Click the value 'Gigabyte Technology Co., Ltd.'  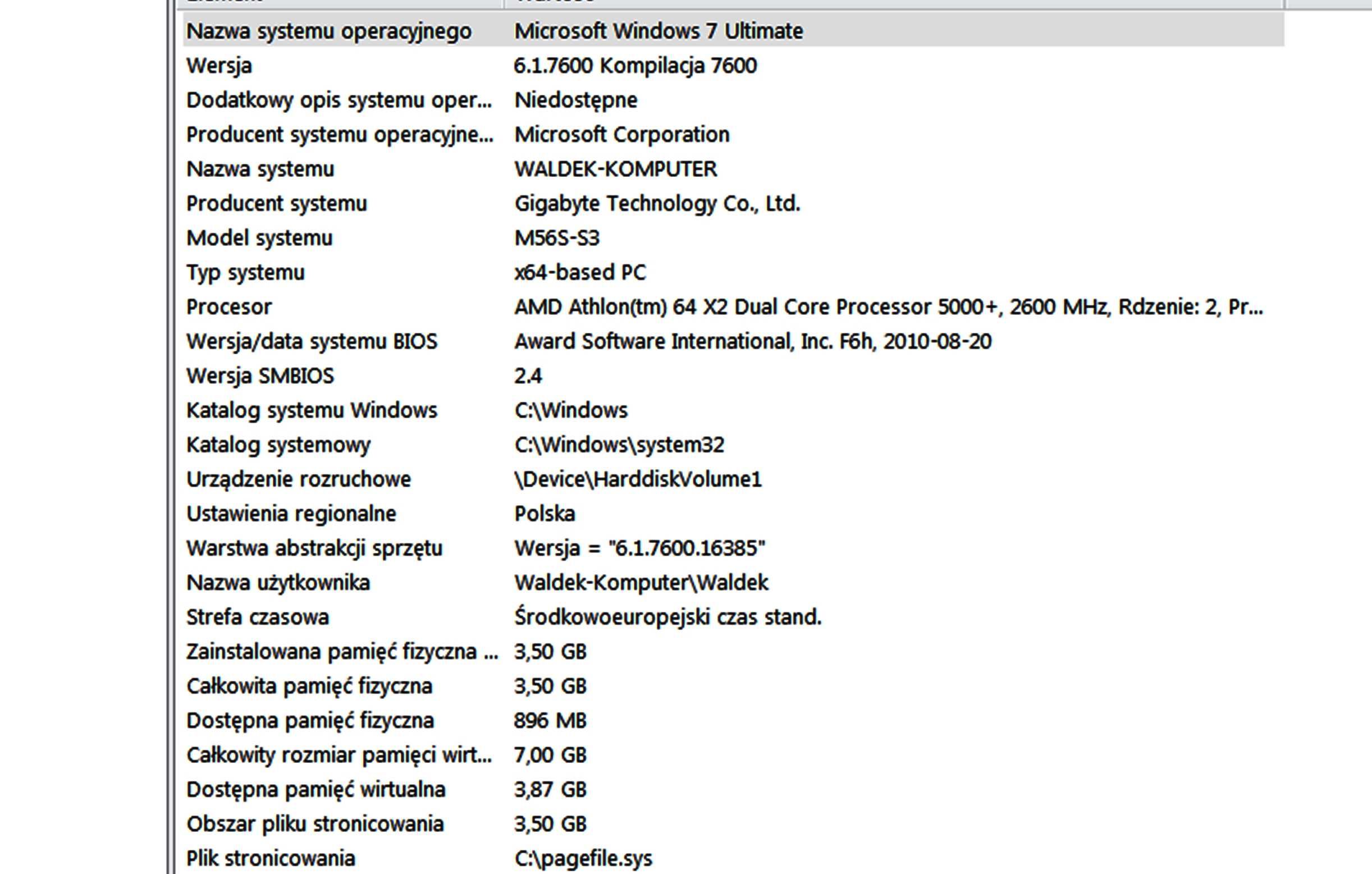coord(657,204)
